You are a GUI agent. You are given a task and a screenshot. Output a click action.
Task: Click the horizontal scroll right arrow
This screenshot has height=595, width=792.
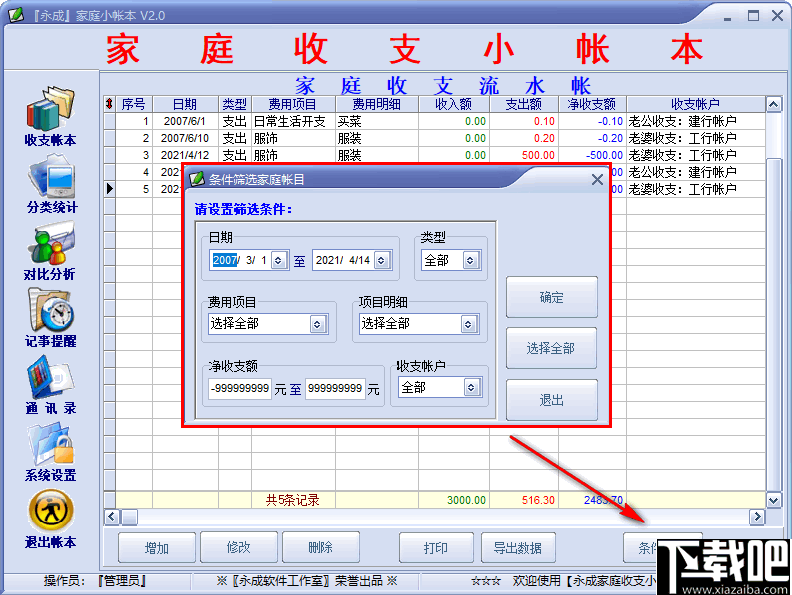click(757, 517)
